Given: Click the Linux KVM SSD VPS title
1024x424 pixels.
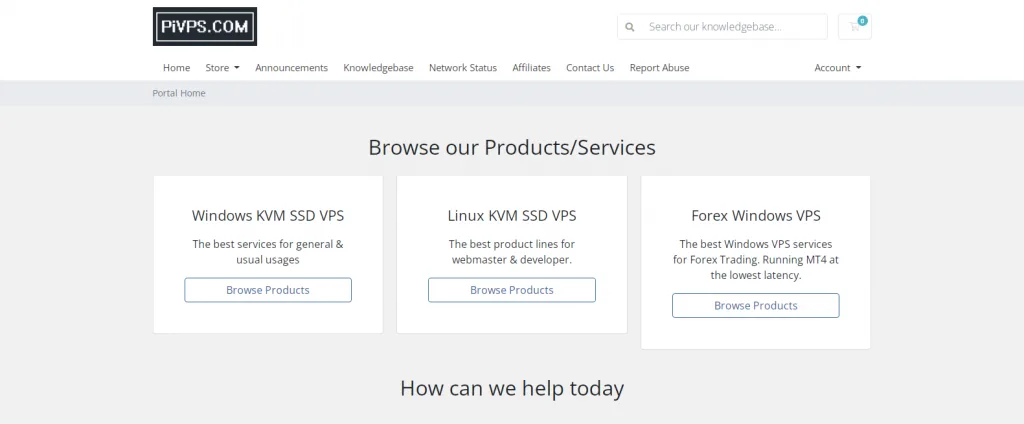Looking at the screenshot, I should (x=511, y=216).
